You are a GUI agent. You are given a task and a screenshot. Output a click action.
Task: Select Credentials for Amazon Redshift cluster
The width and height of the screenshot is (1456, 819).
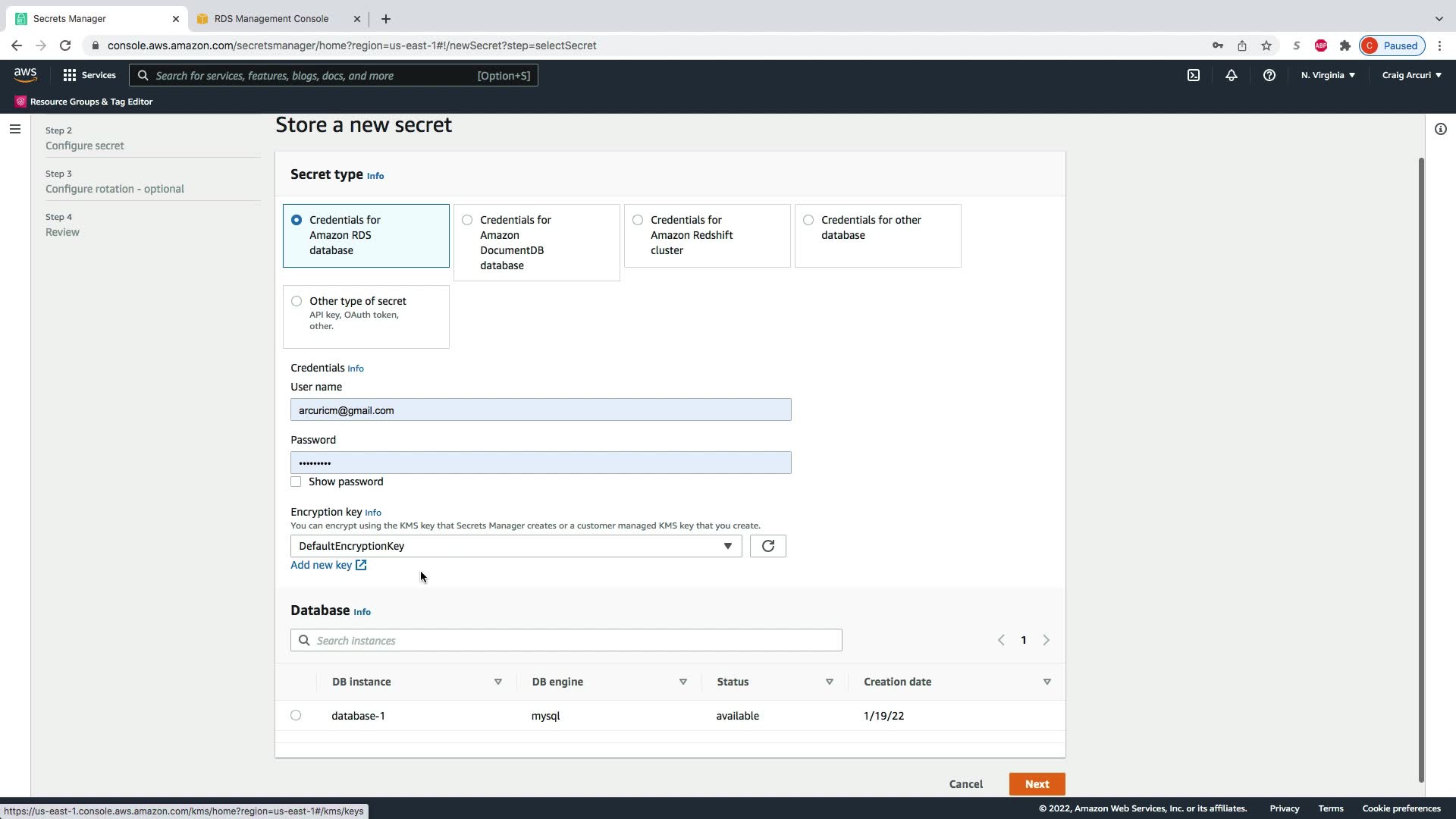(x=638, y=220)
